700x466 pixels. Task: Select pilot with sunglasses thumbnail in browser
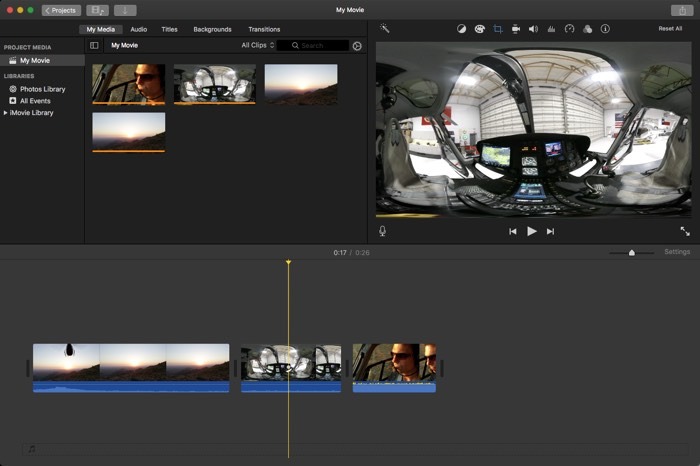tap(129, 84)
